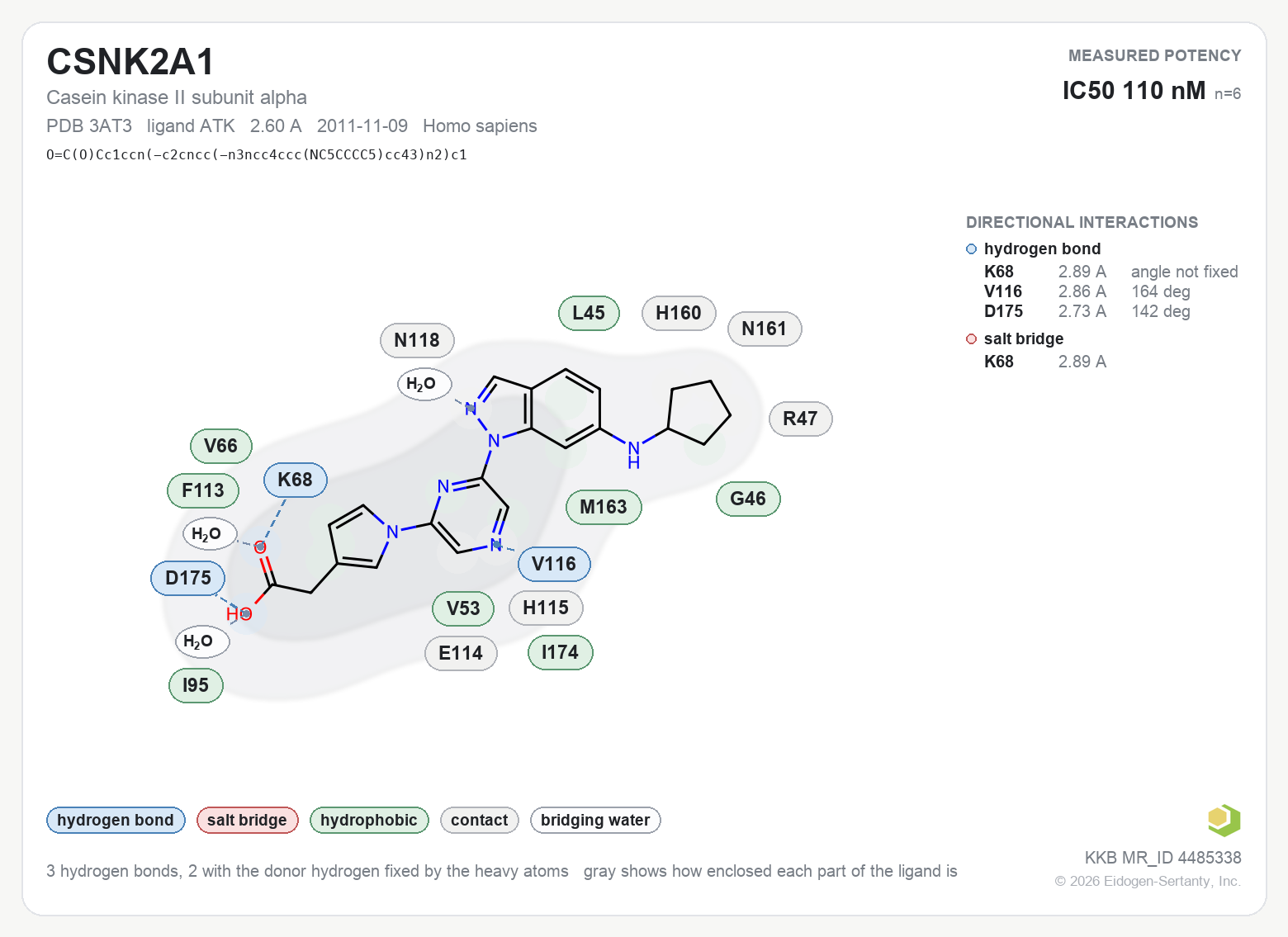
Task: Click the blue hydrogen bond circle marker
Action: click(x=971, y=249)
